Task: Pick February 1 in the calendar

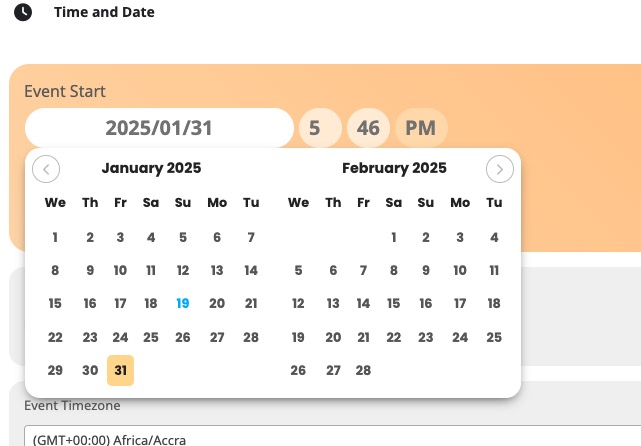Action: click(394, 237)
